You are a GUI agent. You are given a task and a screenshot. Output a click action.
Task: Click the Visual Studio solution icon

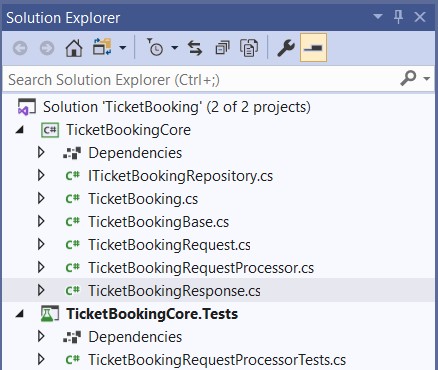click(x=27, y=107)
